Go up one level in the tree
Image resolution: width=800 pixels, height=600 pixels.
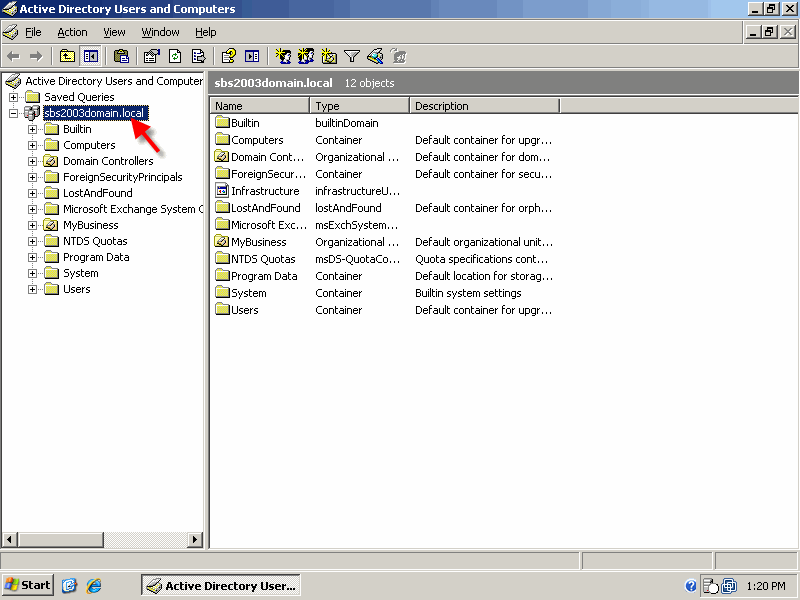pos(67,56)
